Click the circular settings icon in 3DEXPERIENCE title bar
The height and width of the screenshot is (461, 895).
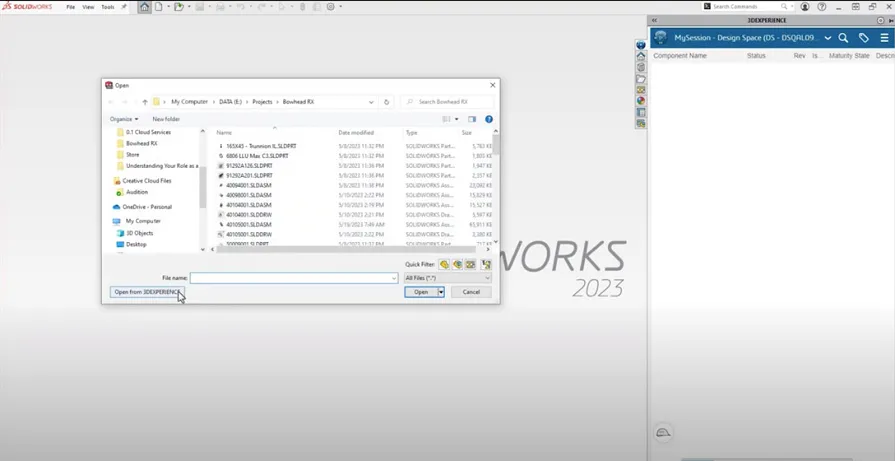[x=881, y=20]
